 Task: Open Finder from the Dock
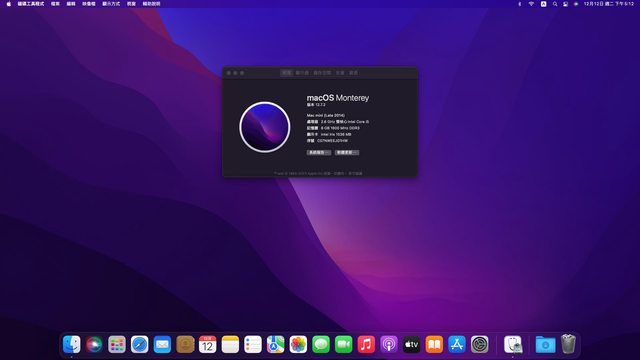pos(72,344)
